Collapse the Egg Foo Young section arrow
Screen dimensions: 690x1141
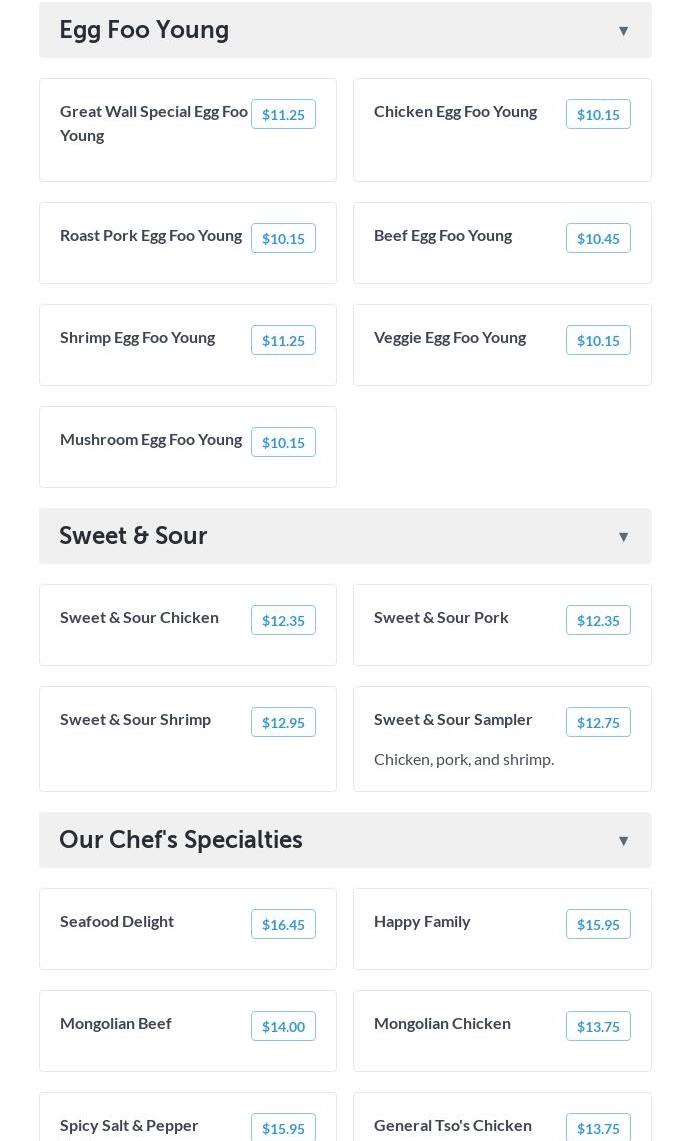[623, 31]
